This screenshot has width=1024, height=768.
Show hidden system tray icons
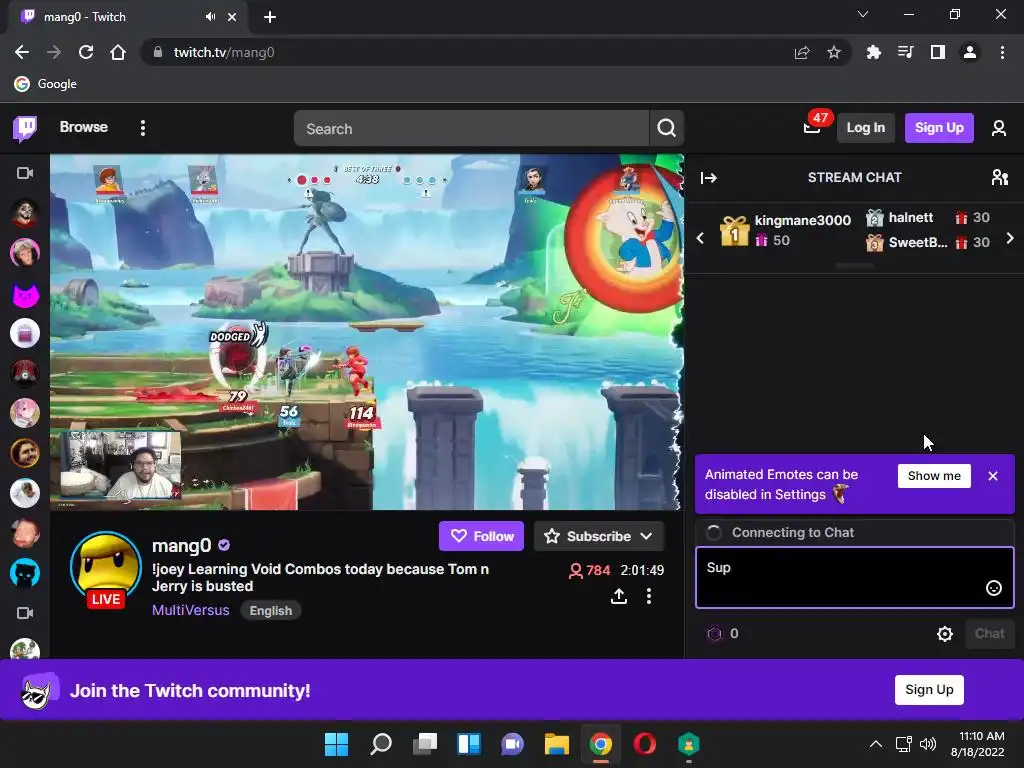tap(876, 744)
